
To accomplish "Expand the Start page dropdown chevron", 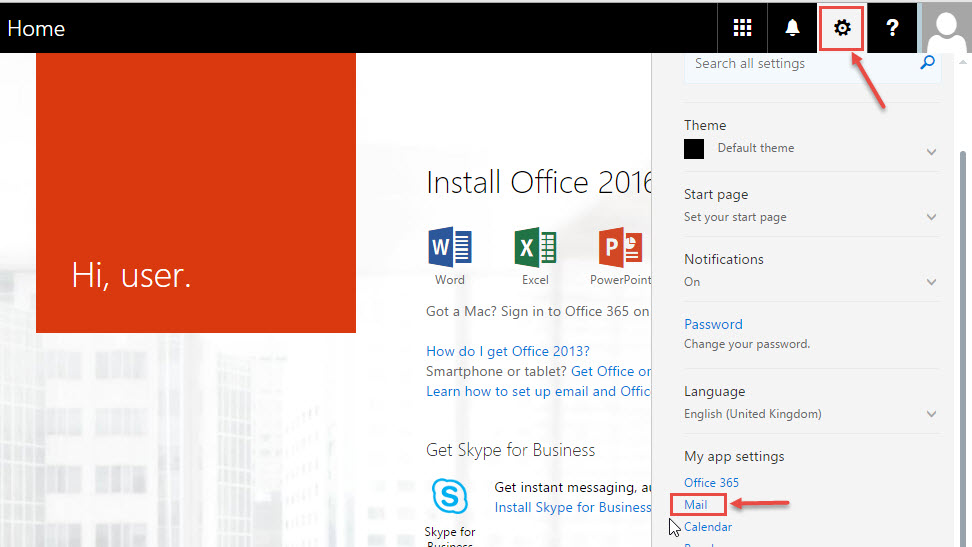I will 931,217.
